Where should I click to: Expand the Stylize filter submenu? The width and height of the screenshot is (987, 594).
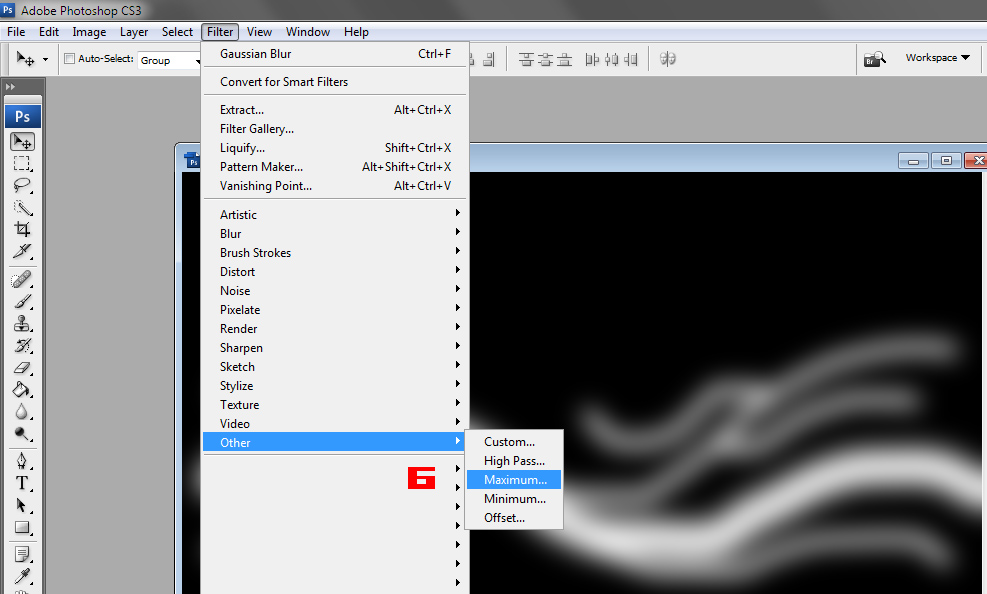click(x=336, y=386)
